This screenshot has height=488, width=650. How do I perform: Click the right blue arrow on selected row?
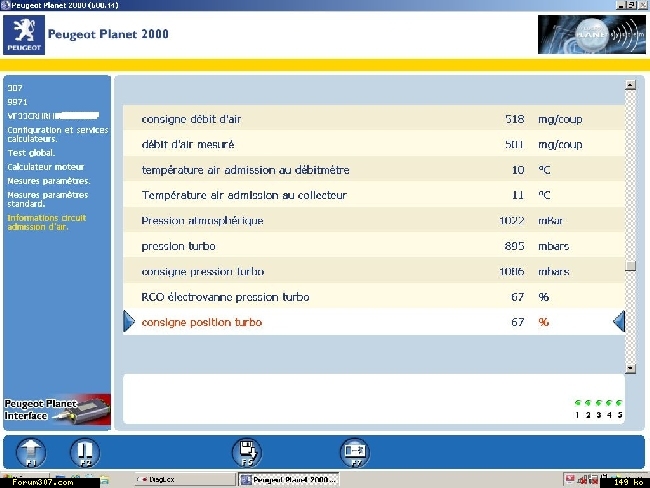click(619, 322)
